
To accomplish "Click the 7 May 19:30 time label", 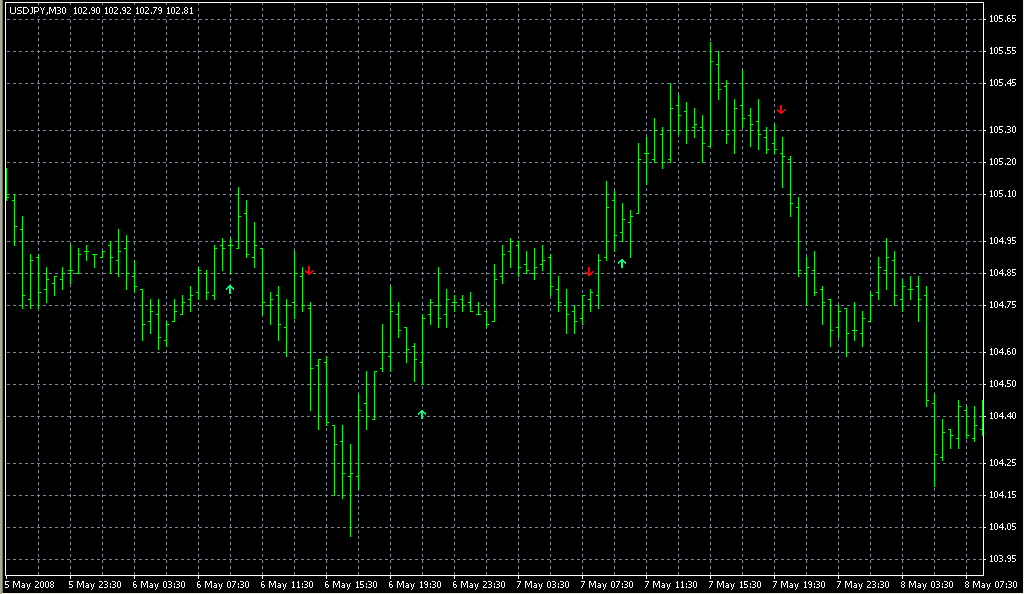I will (799, 585).
